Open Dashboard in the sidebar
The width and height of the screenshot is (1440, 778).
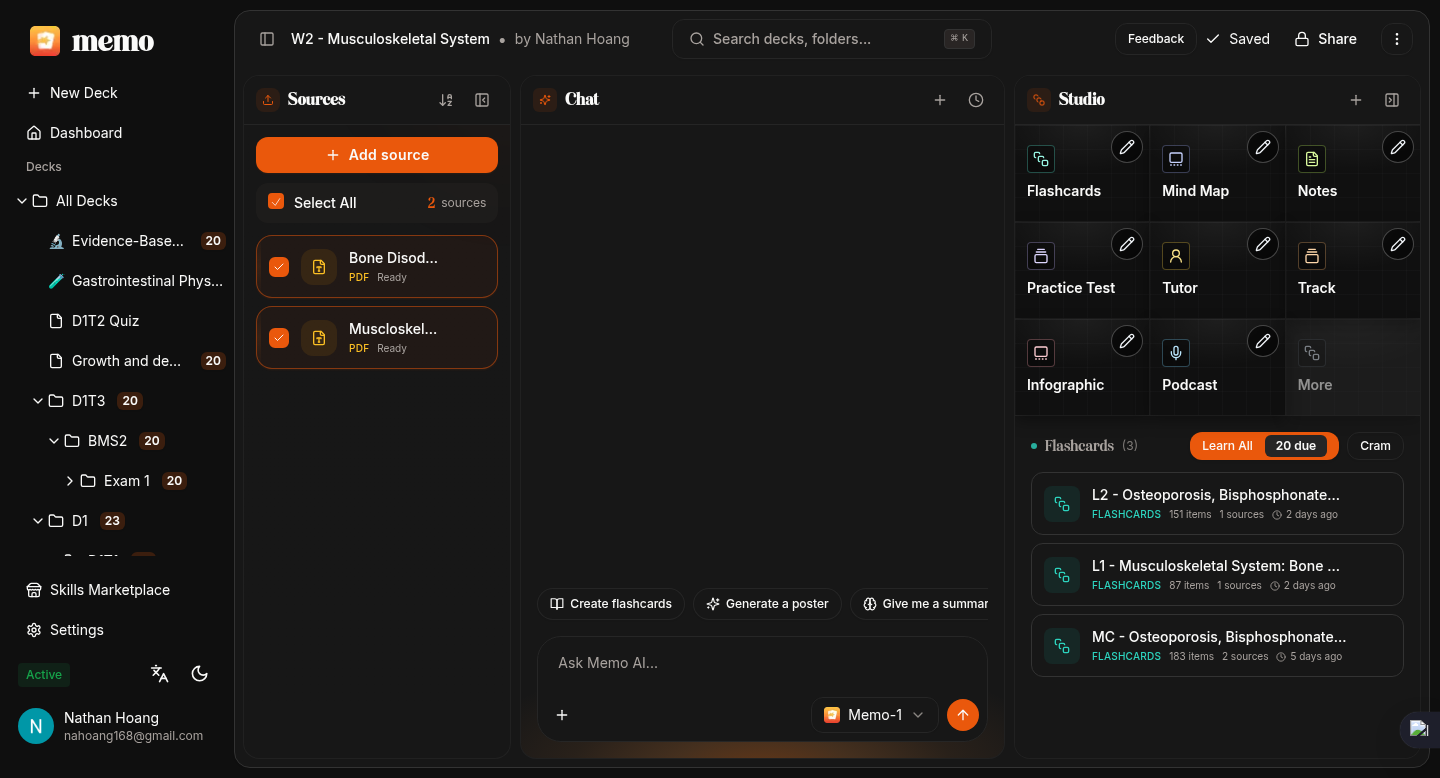point(86,133)
